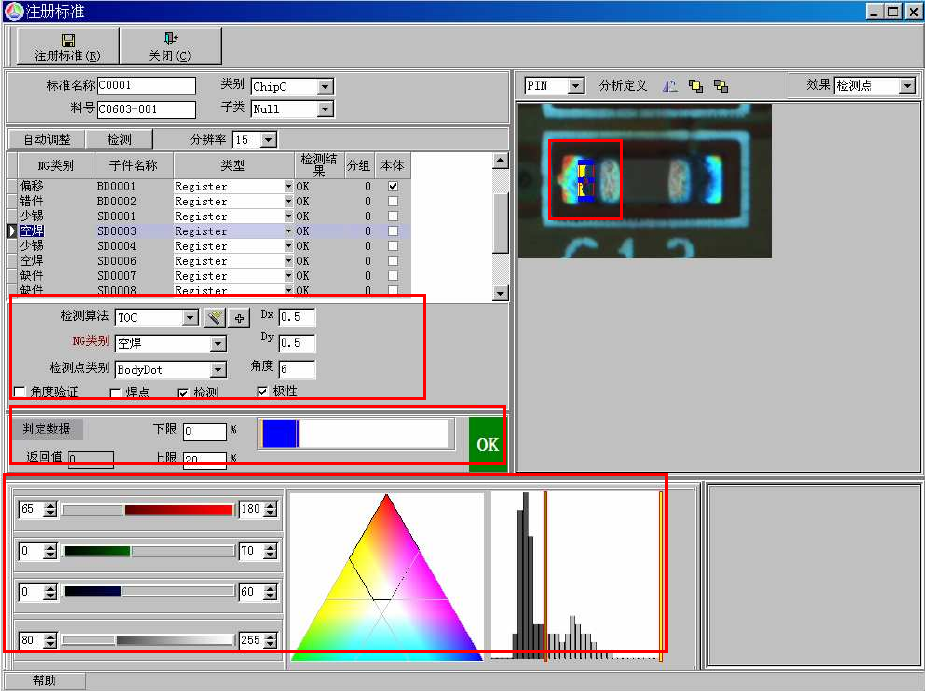
Task: Click the 判定数据 button
Action: (x=47, y=428)
